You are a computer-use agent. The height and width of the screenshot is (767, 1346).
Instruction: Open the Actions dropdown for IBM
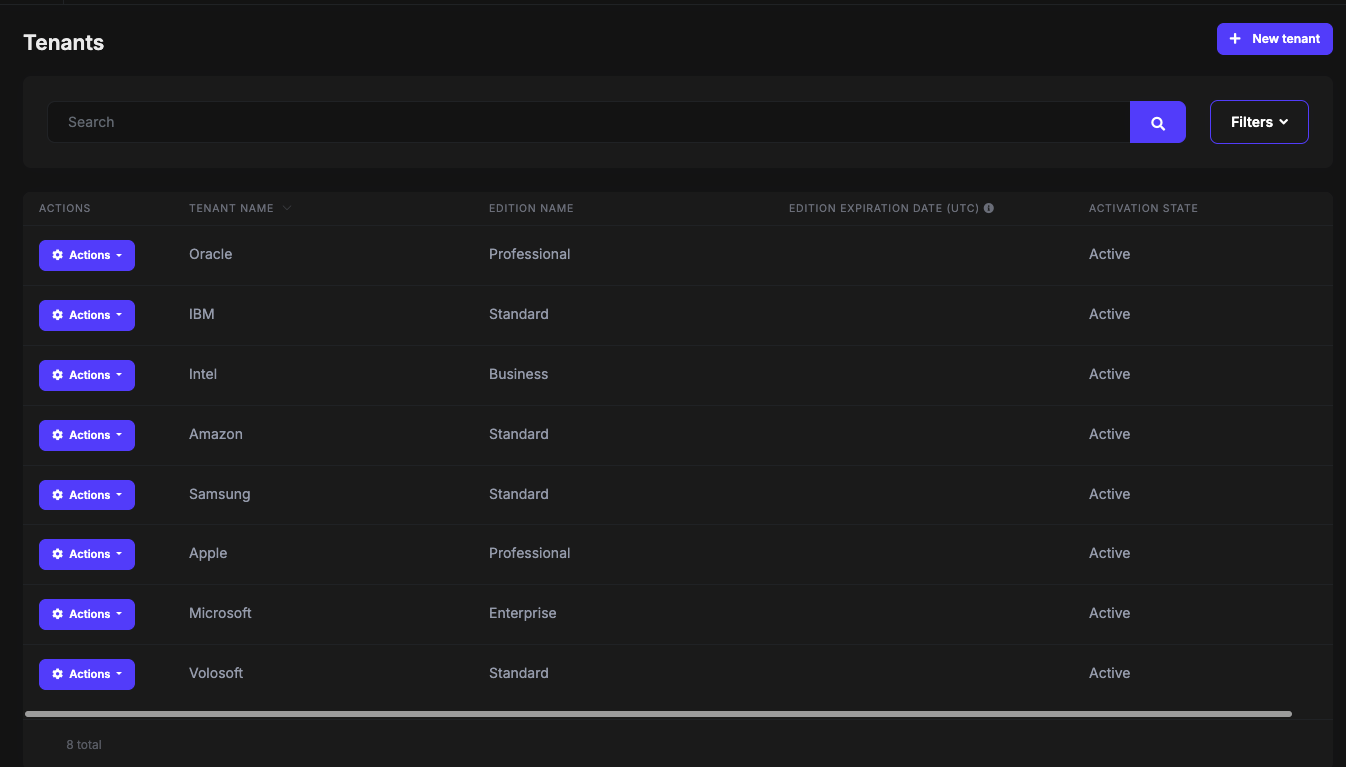click(87, 315)
